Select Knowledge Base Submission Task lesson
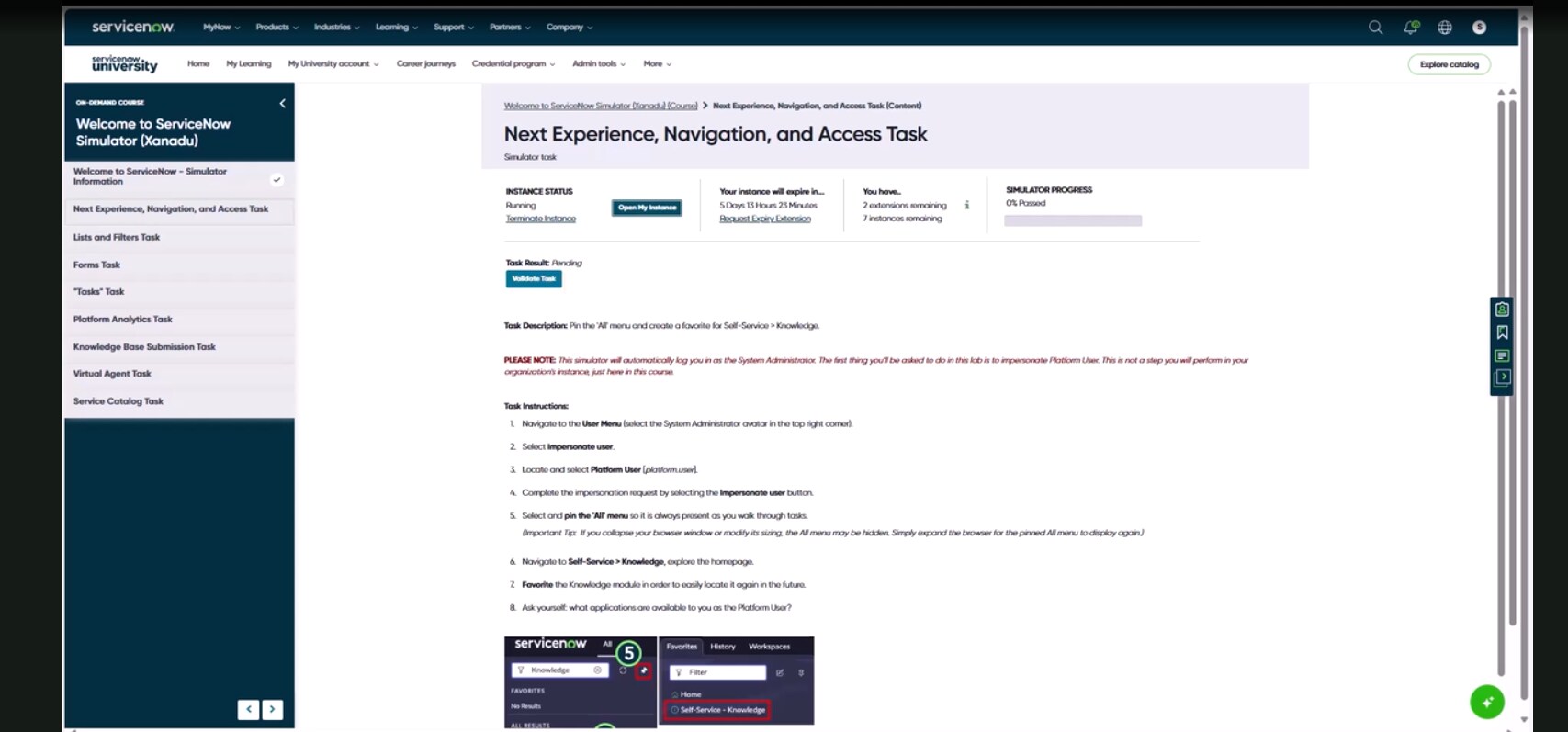The image size is (1568, 732). click(179, 347)
